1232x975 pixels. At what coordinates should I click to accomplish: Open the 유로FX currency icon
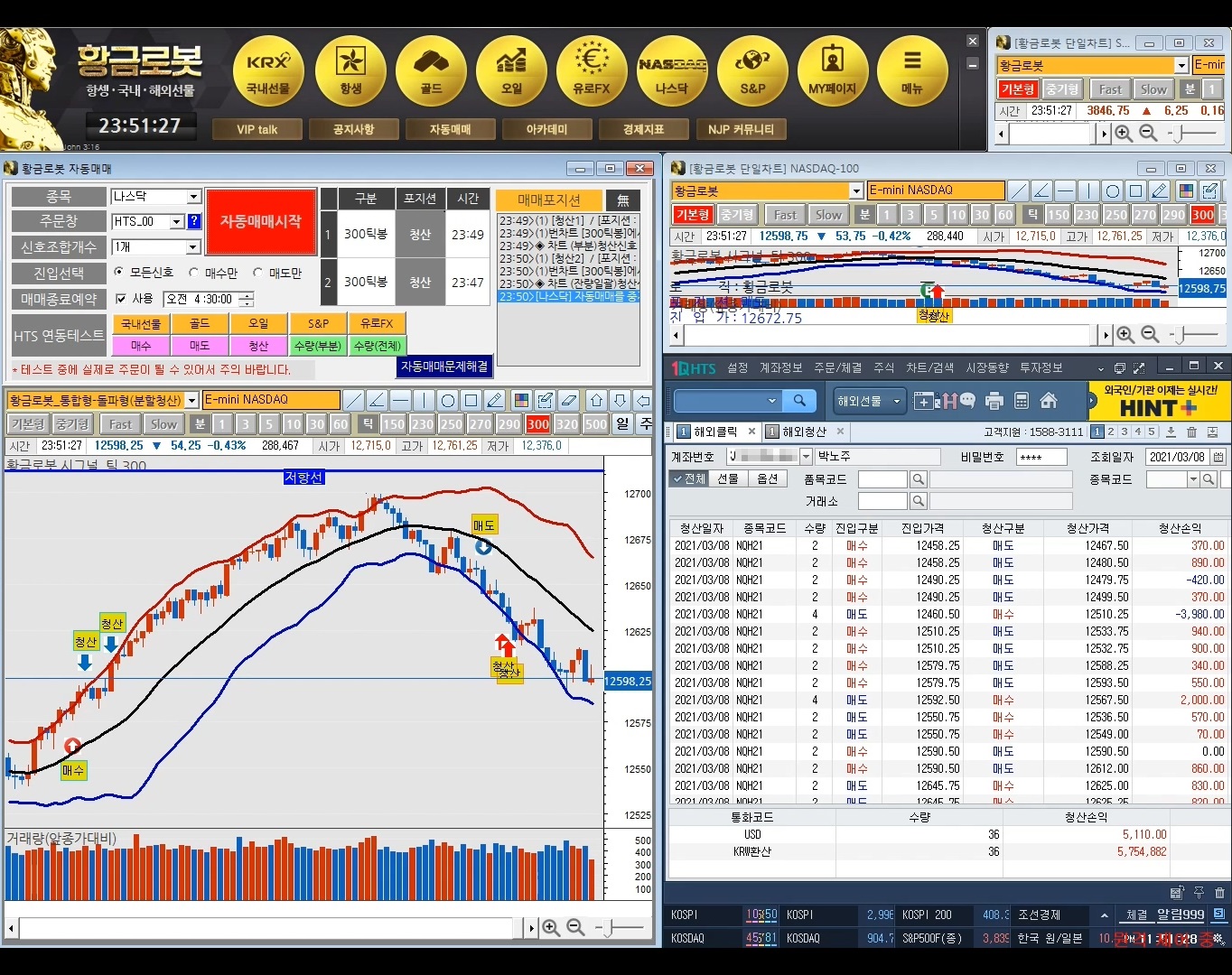coord(592,72)
